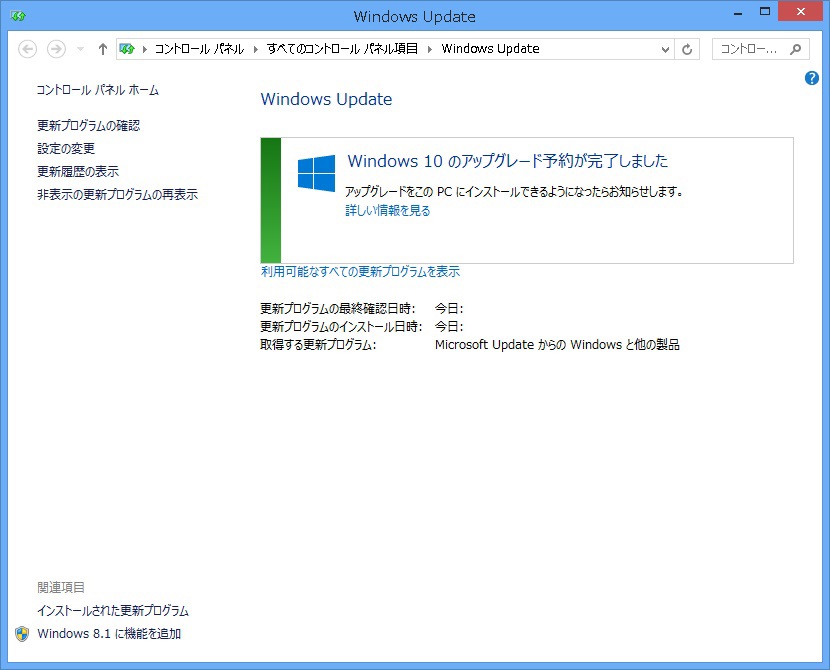Open 詳しい情報を見る link

pos(387,211)
